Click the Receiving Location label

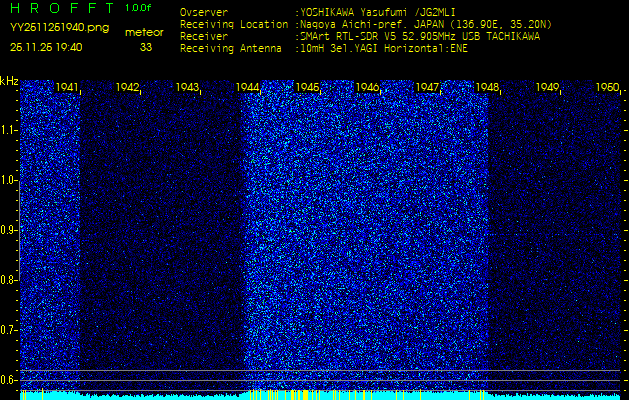(x=234, y=24)
